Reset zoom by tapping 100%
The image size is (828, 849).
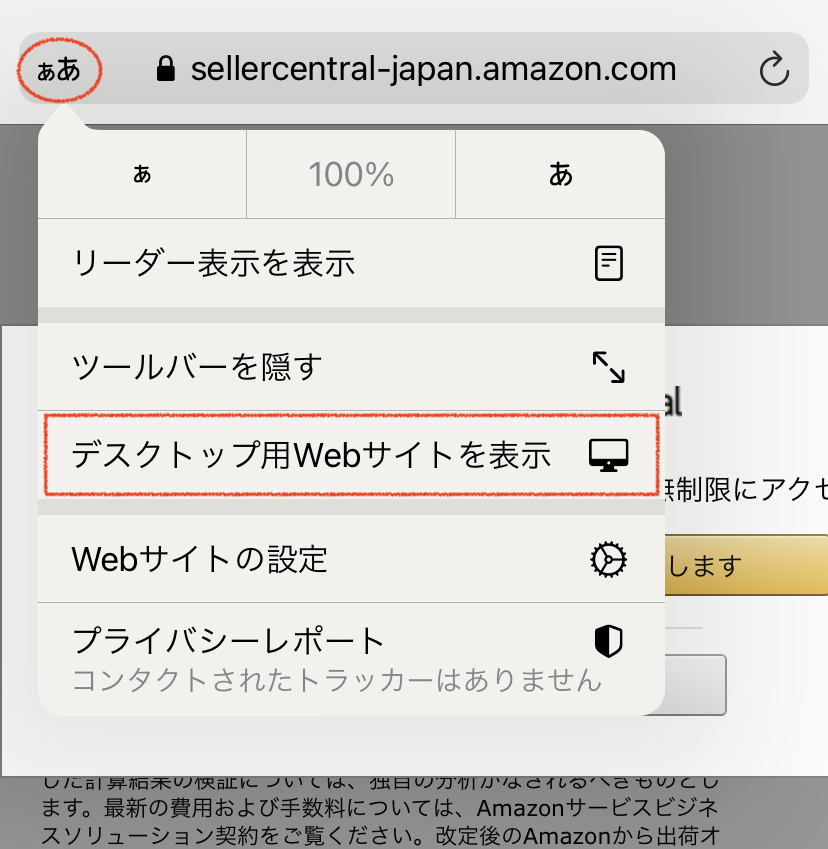click(350, 175)
